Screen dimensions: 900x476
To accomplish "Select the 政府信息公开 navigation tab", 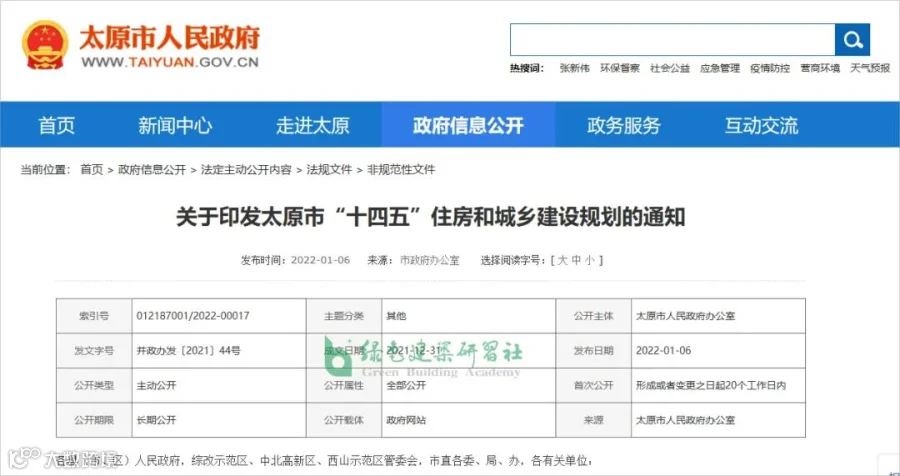I will point(468,125).
